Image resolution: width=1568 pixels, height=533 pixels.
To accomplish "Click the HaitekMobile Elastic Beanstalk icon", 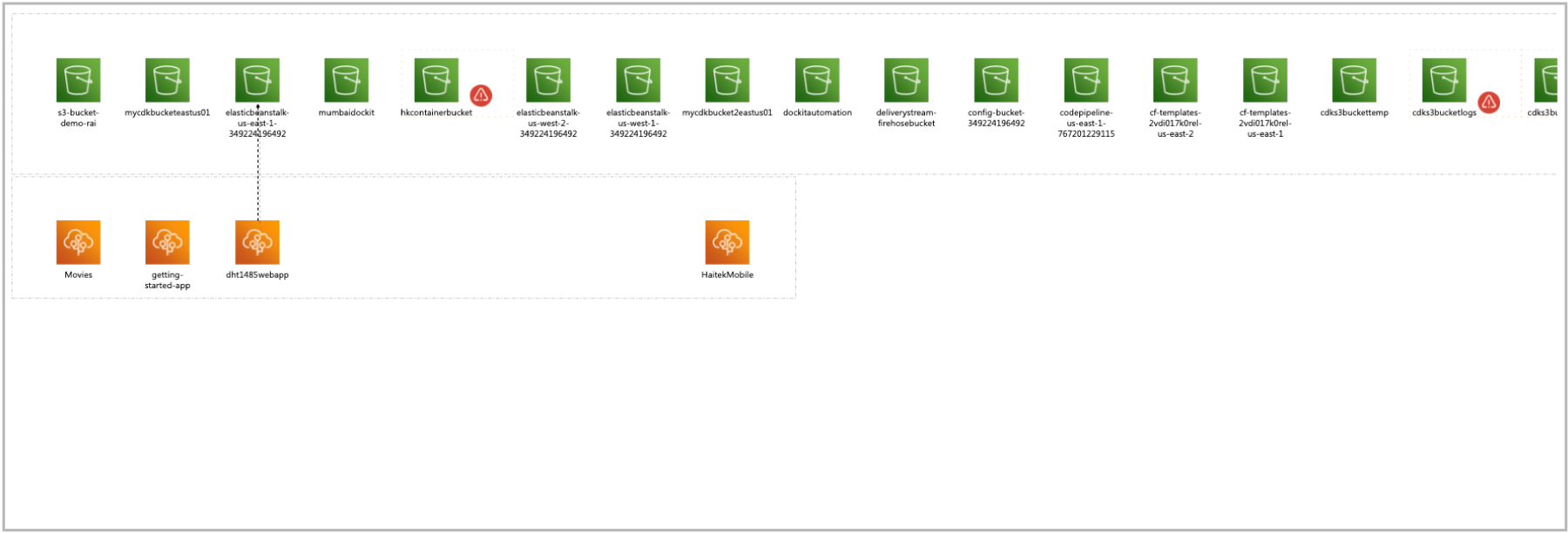I will click(727, 242).
